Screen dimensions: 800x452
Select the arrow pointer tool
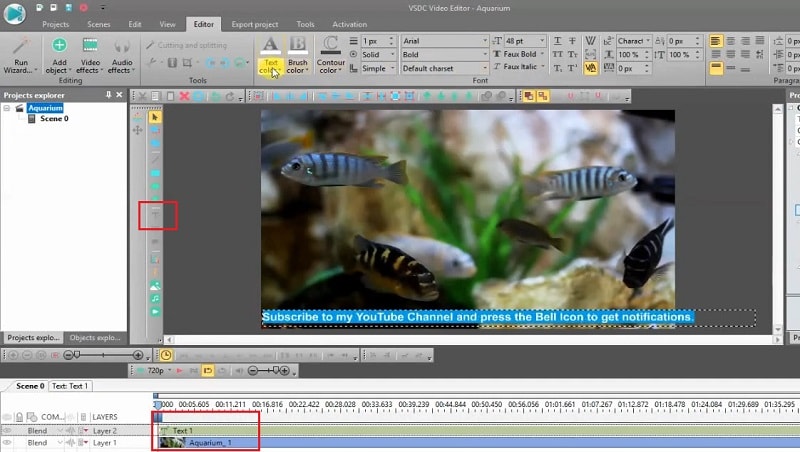pyautogui.click(x=155, y=117)
